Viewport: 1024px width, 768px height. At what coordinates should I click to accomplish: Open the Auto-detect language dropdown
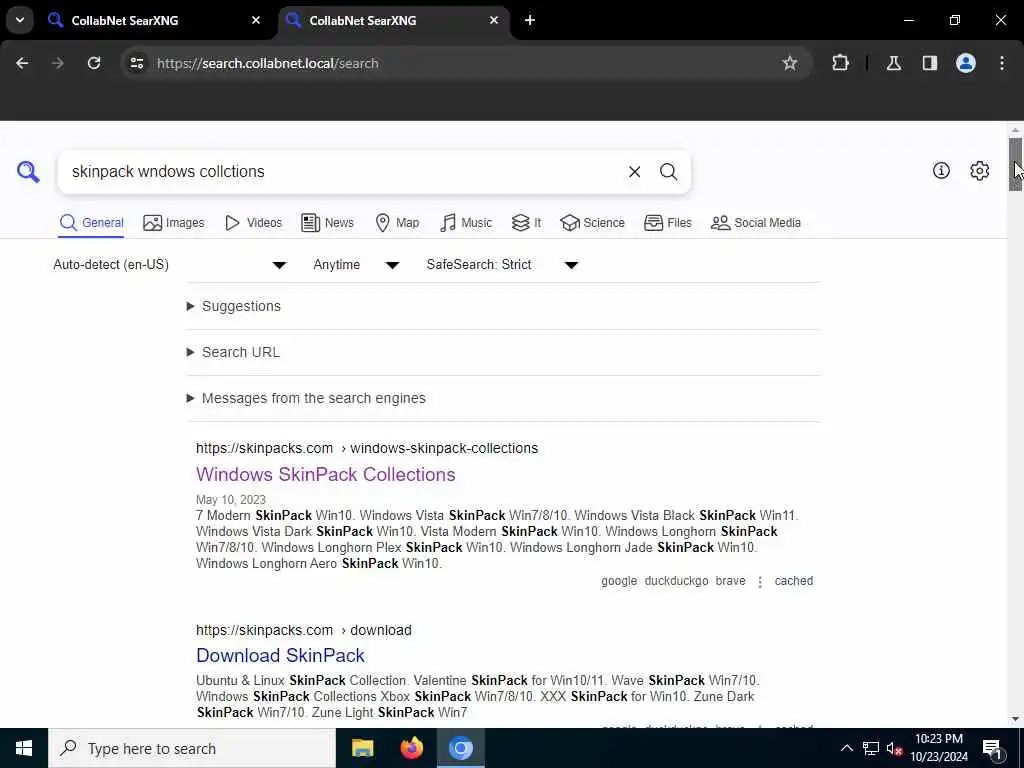point(170,264)
